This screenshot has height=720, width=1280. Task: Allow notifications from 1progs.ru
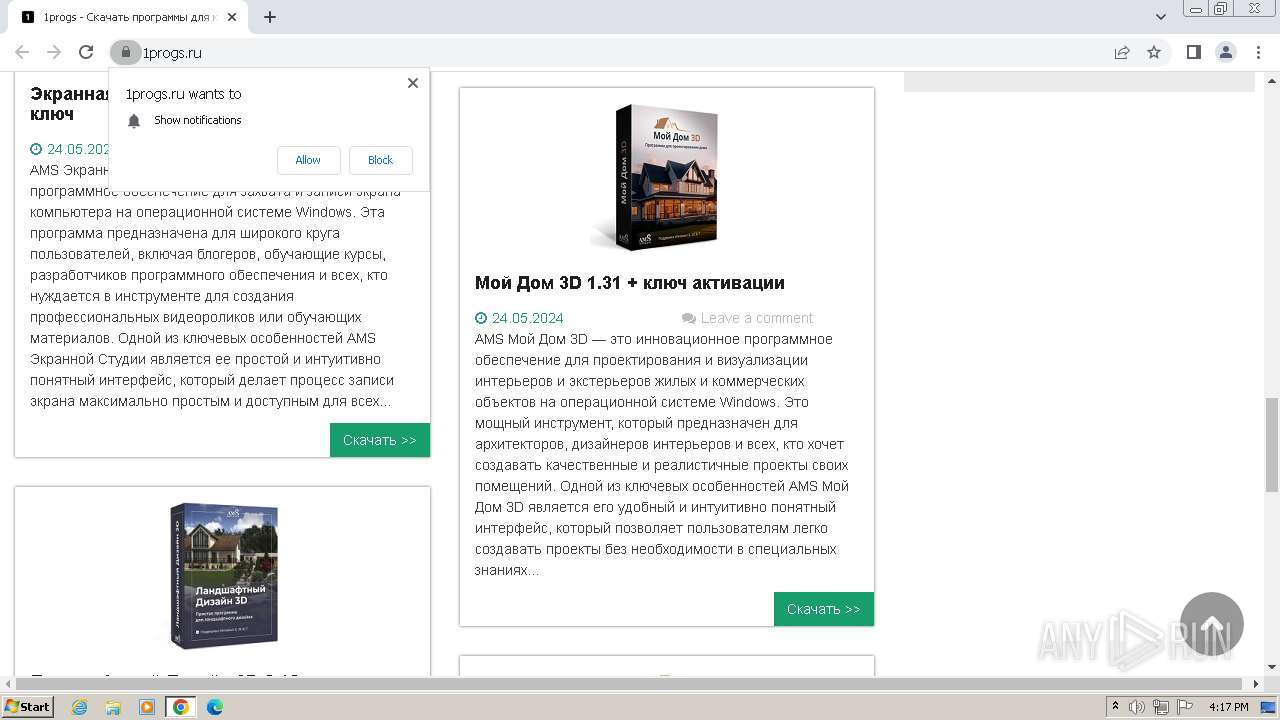click(308, 160)
